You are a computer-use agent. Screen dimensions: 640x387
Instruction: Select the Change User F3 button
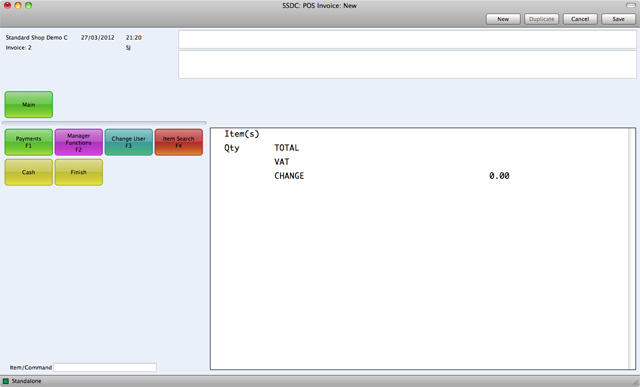click(129, 142)
